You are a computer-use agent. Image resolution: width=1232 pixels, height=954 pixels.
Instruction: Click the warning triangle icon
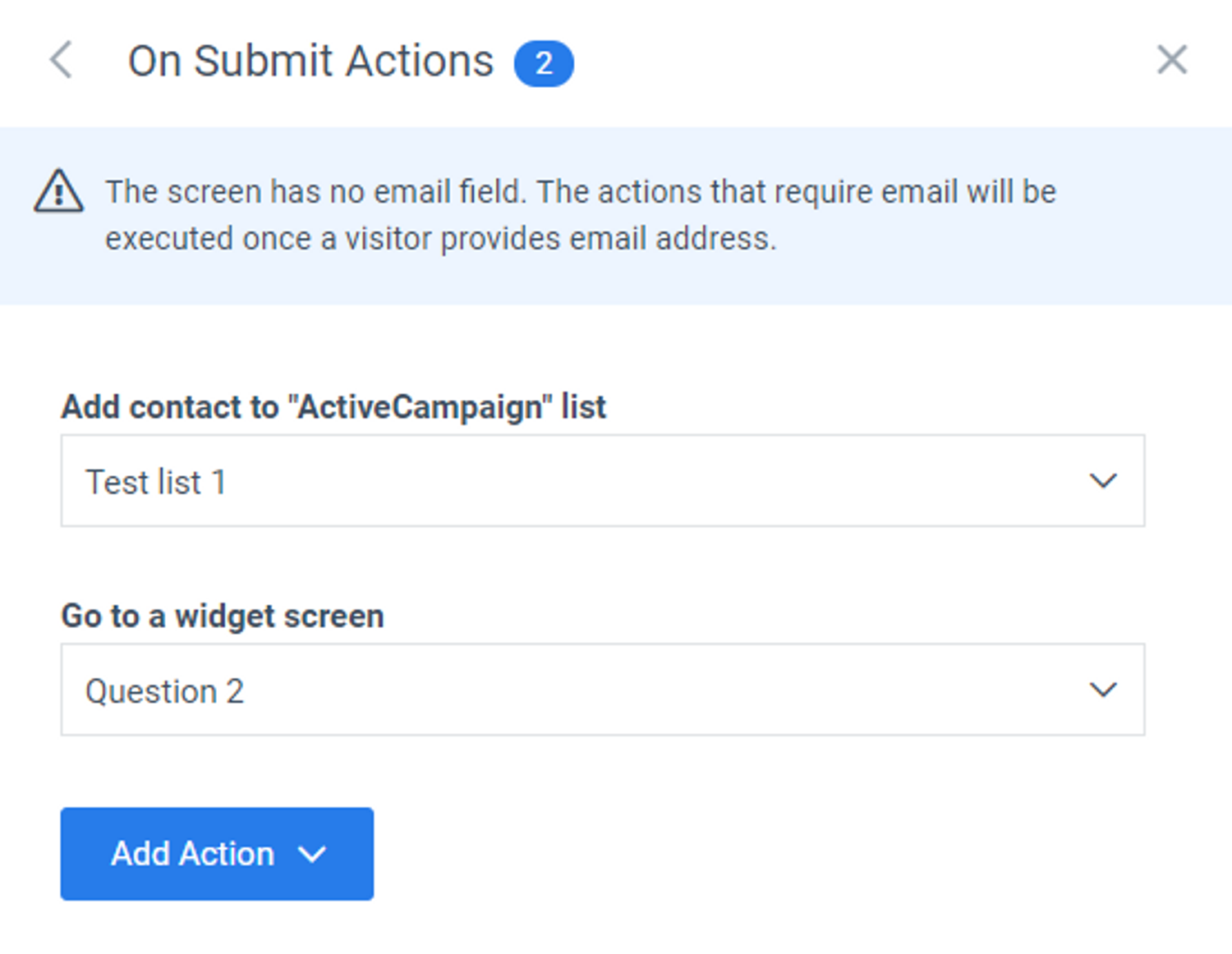coord(58,191)
